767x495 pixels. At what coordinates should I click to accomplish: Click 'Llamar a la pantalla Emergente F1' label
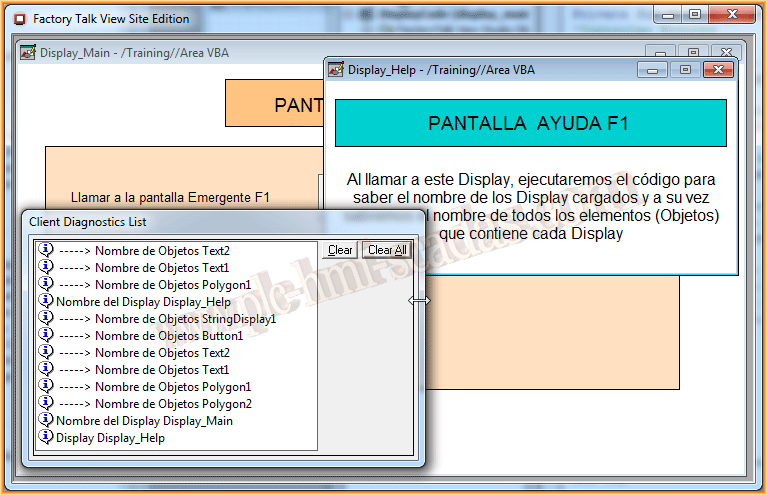[x=170, y=197]
